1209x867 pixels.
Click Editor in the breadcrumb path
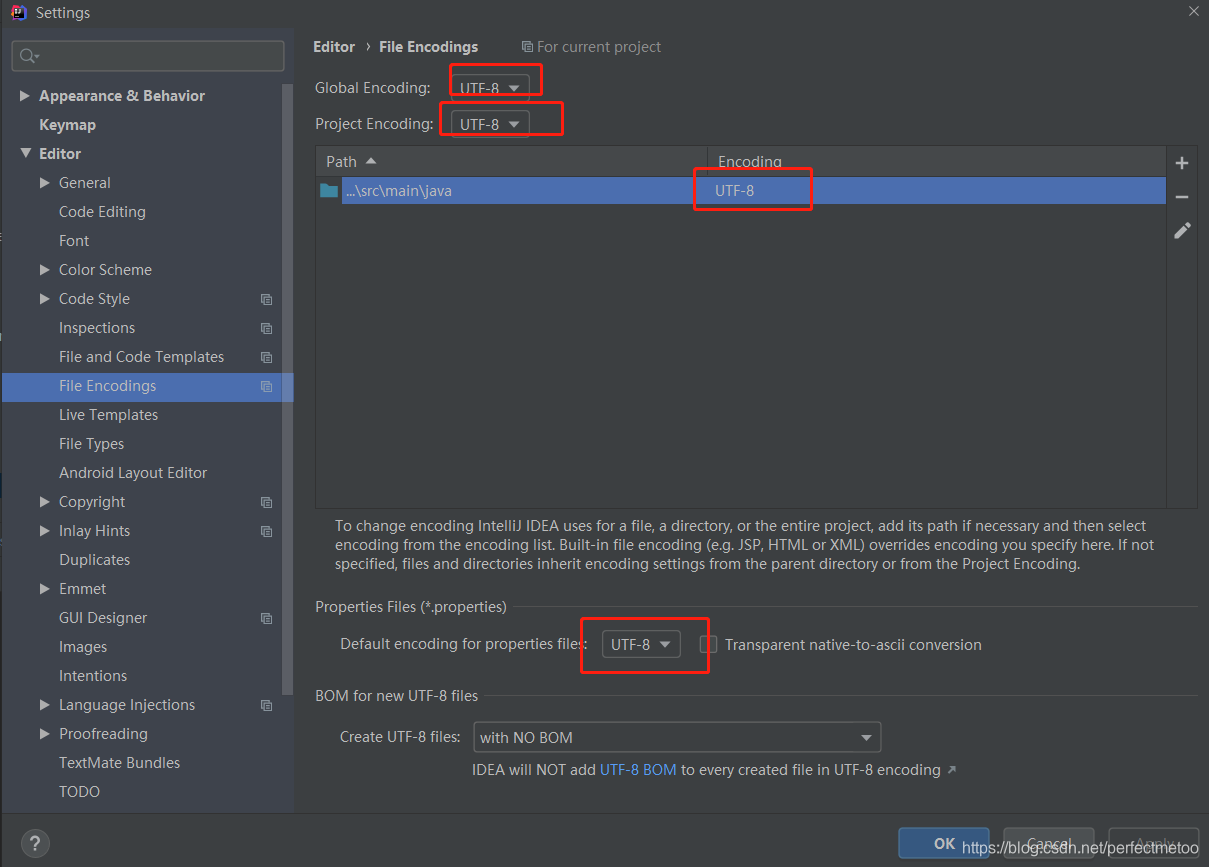pos(333,46)
